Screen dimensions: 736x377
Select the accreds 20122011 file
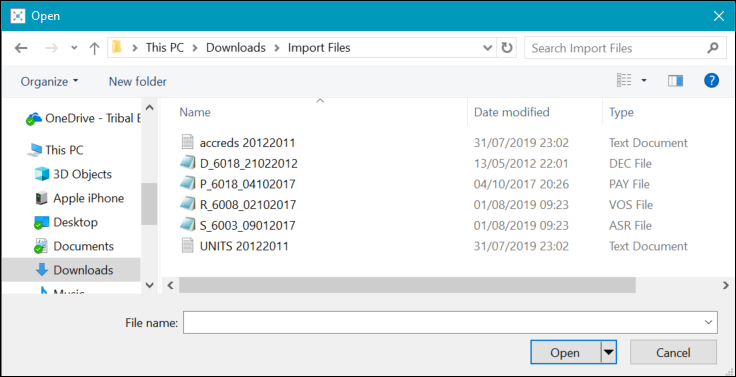[247, 143]
